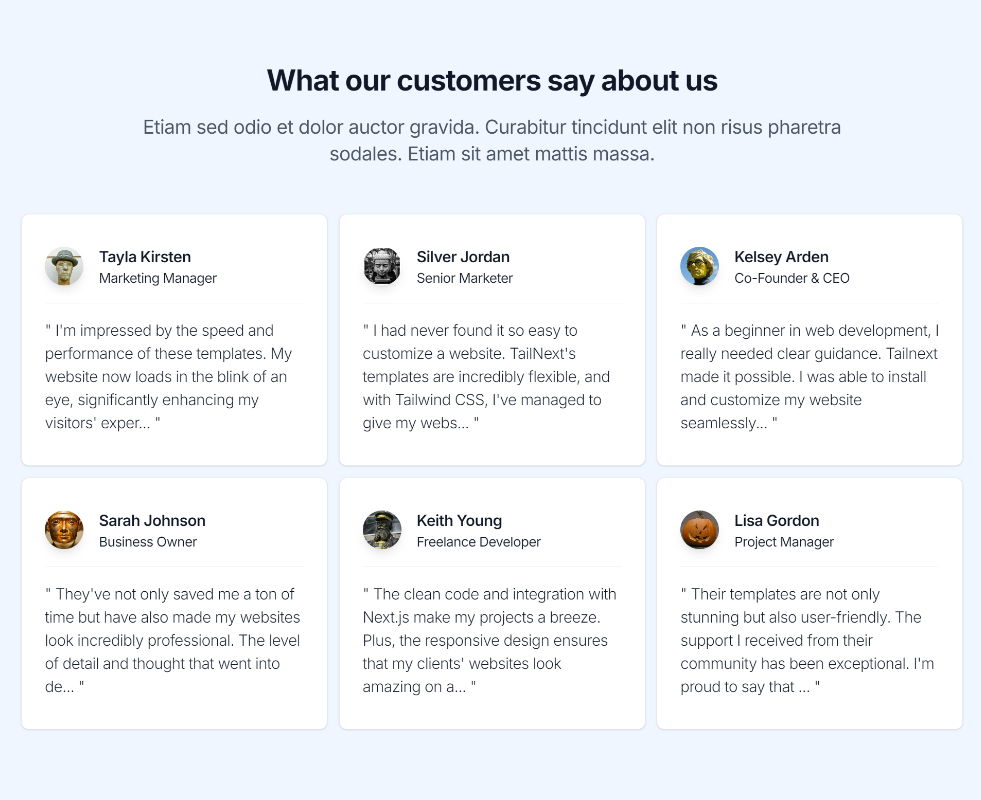Viewport: 981px width, 800px height.
Task: Click the Silver Jordan name
Action: [x=463, y=257]
